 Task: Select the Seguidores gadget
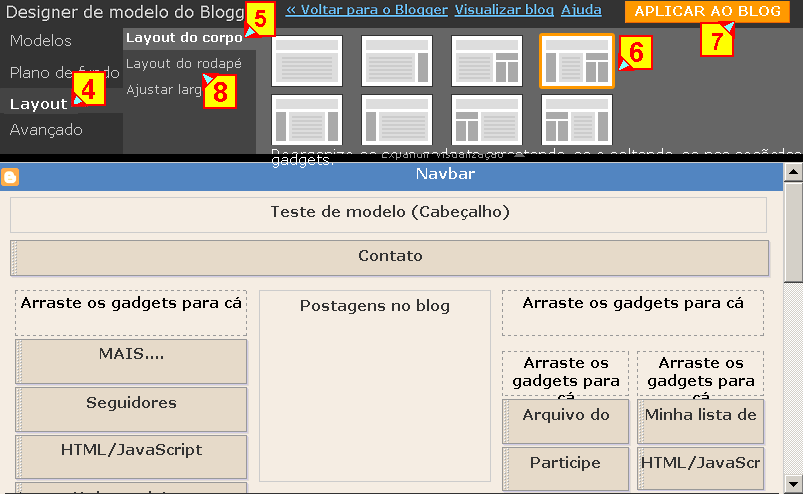click(131, 410)
